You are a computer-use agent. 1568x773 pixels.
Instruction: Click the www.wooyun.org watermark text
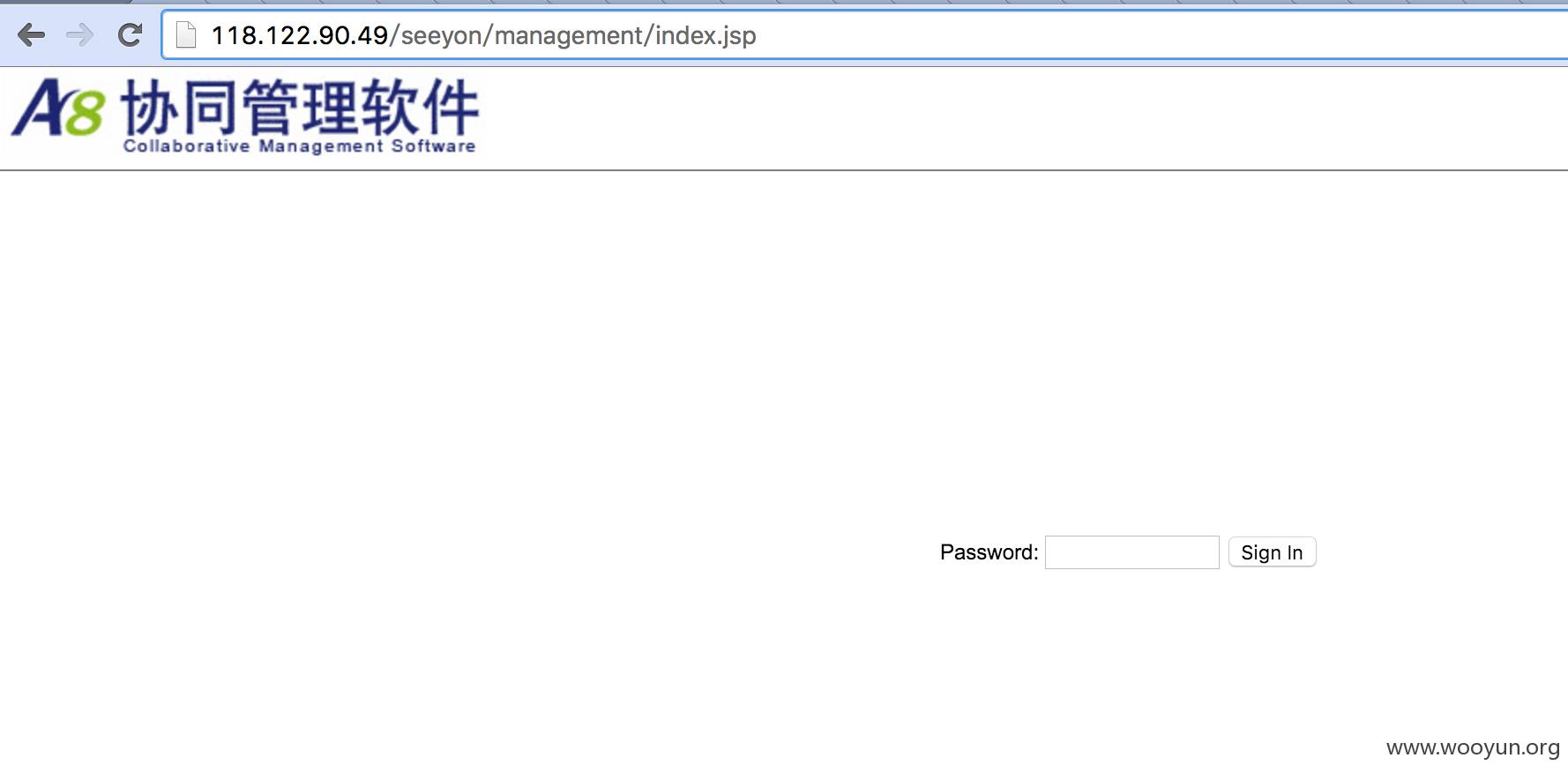tap(1473, 747)
